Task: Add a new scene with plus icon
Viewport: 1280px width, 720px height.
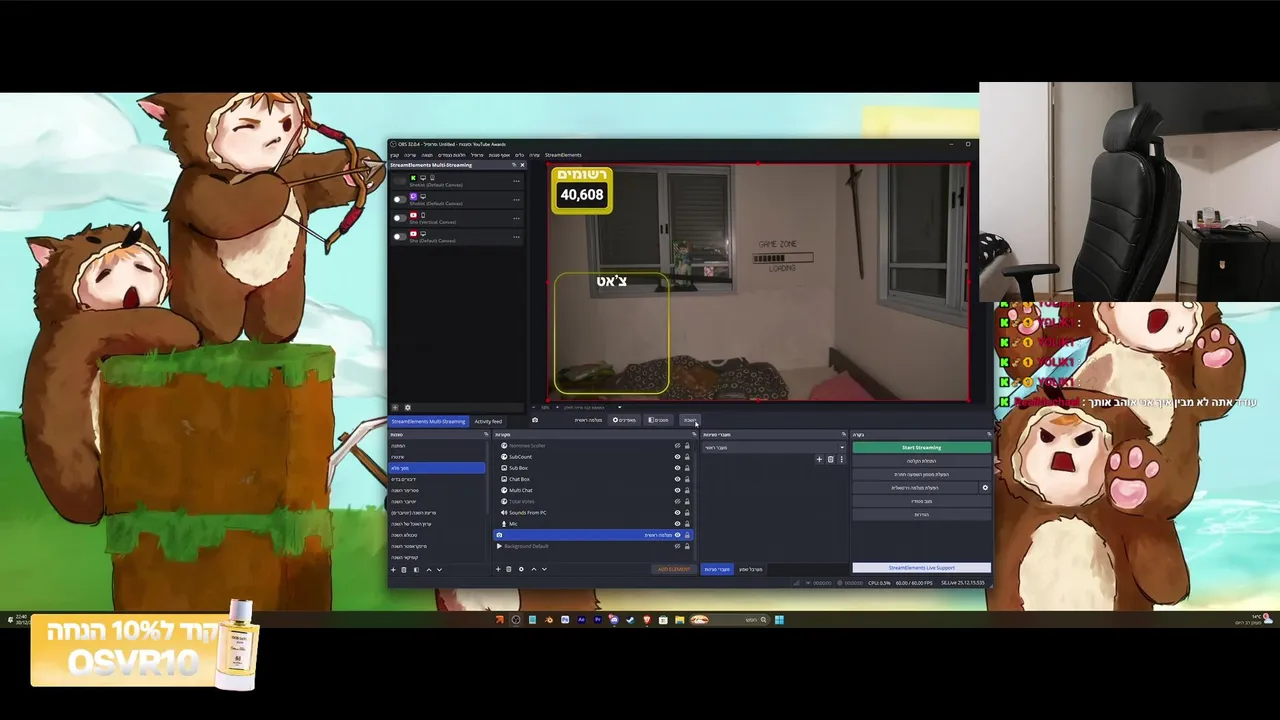Action: click(393, 569)
